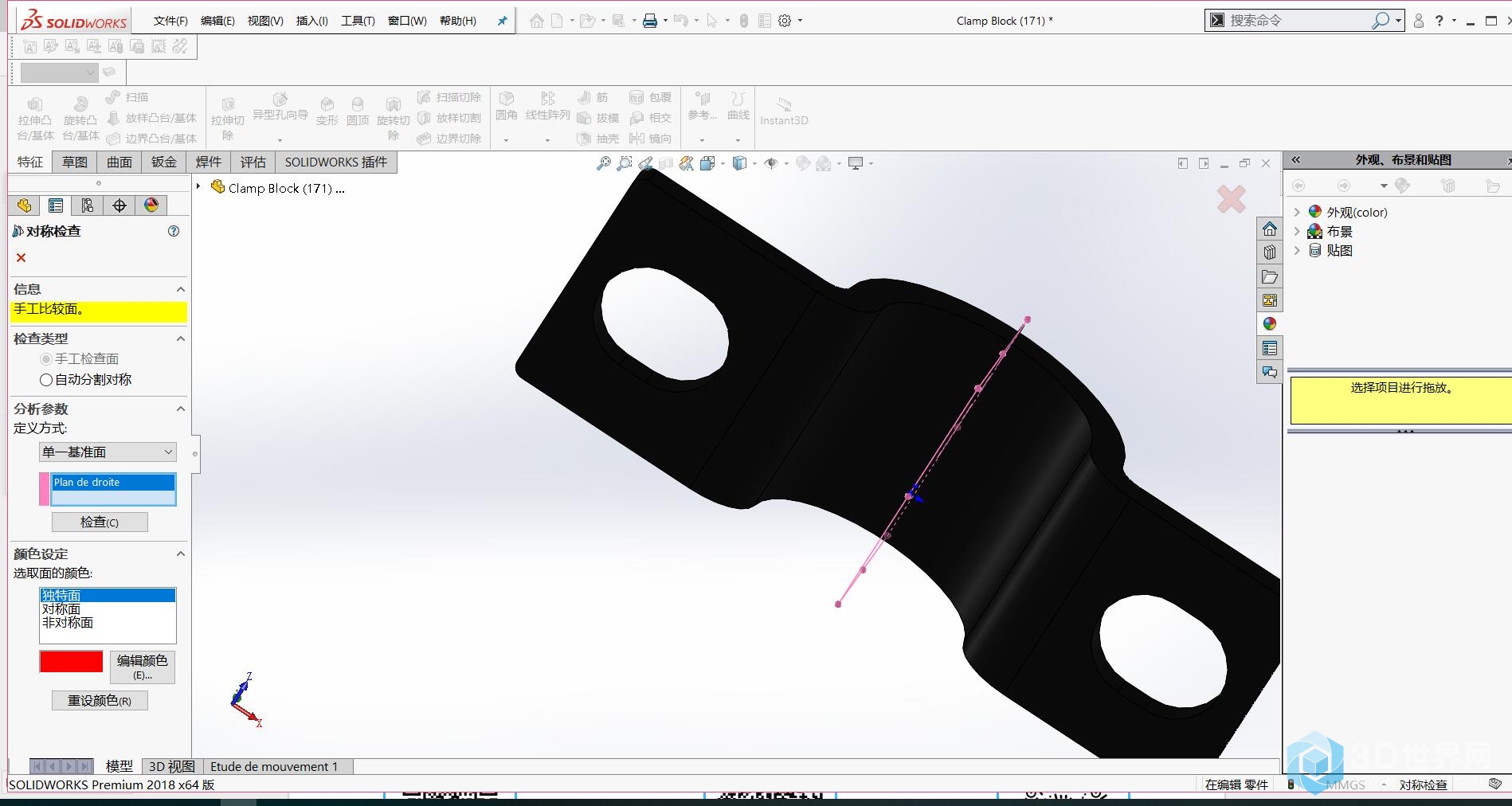Expand the 布景 tree node

1297,231
